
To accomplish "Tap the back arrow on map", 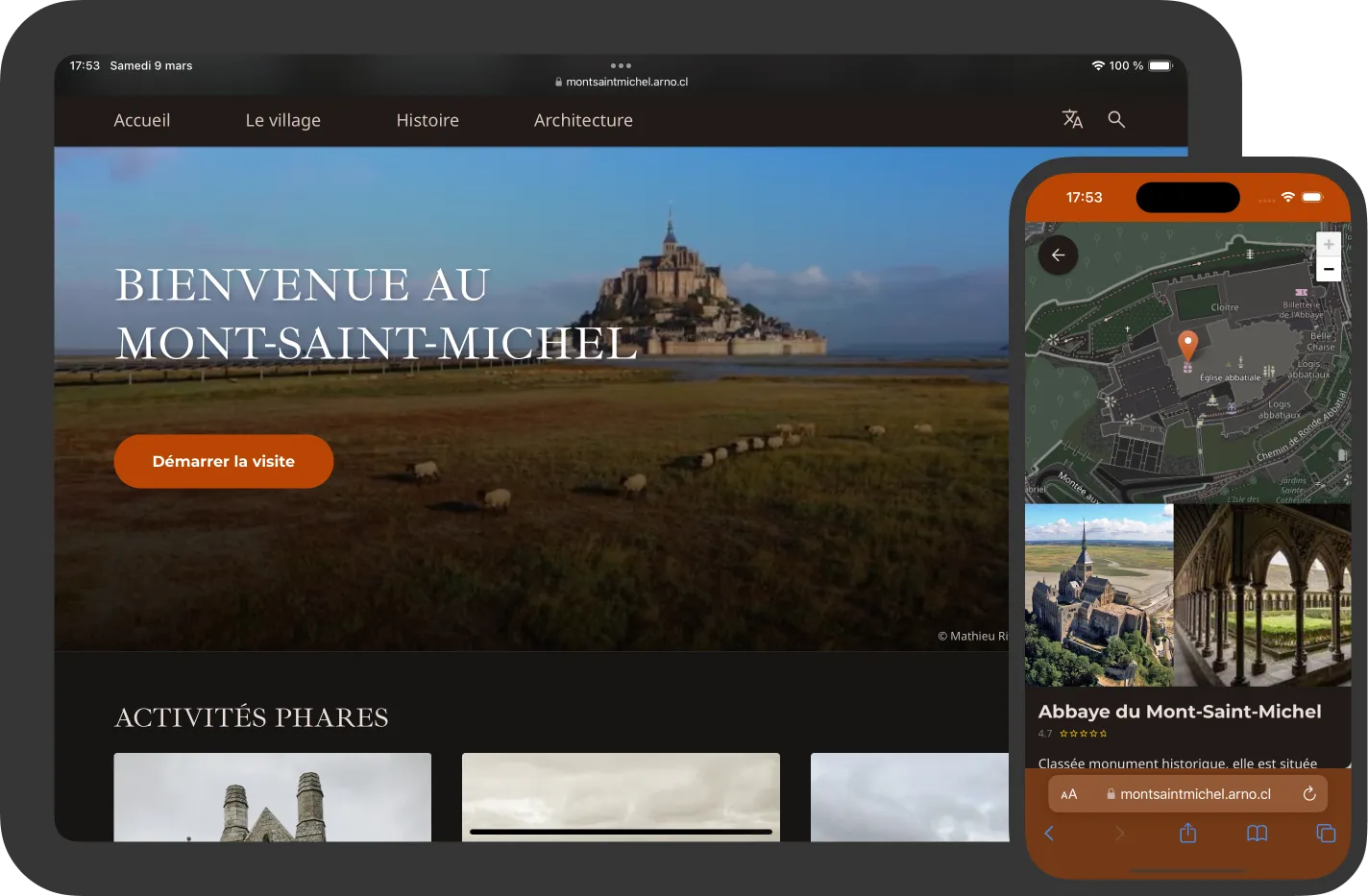I will (1058, 255).
